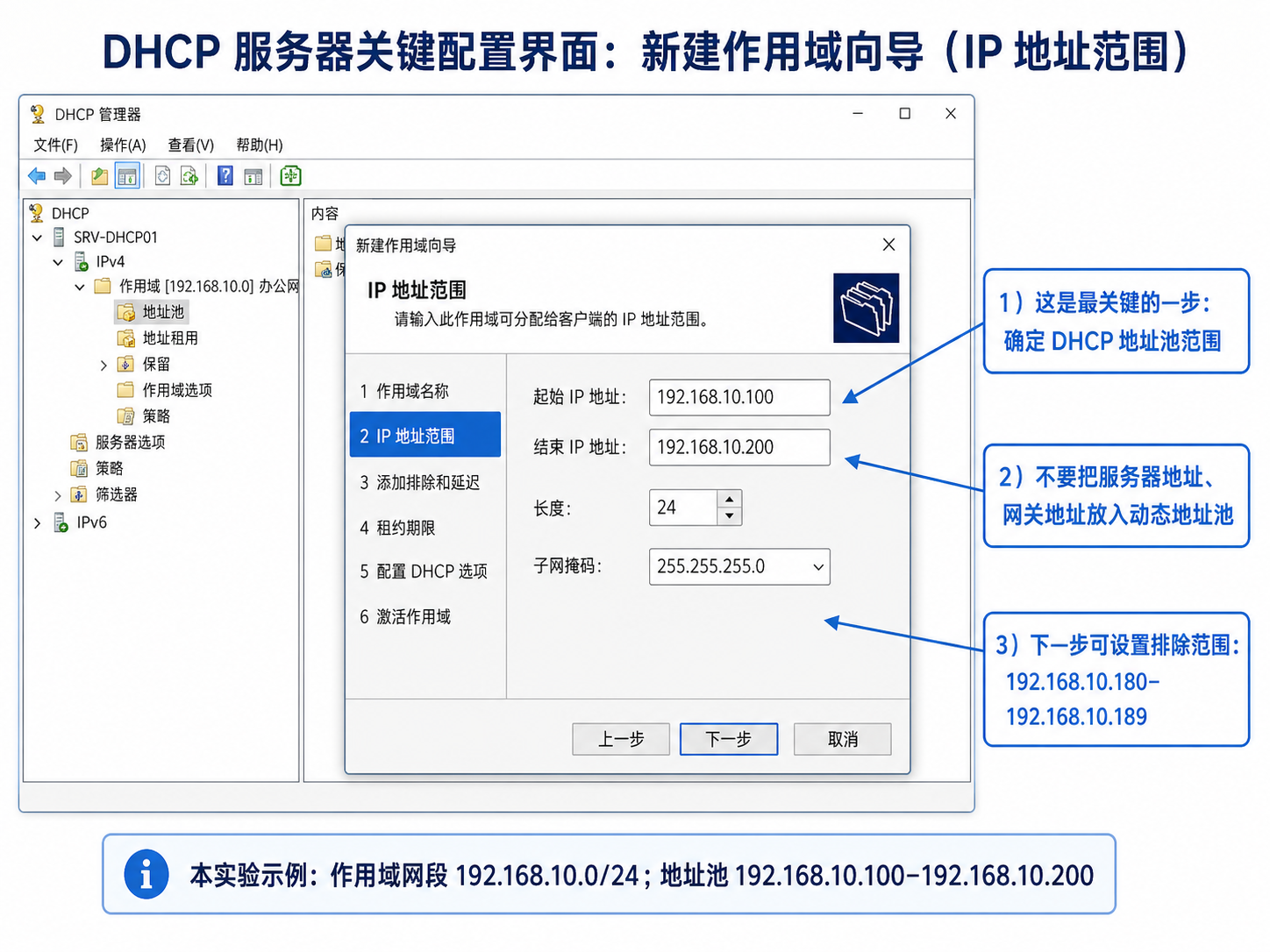This screenshot has width=1270, height=952.
Task: Click the blue Back arrow in the toolbar
Action: [37, 176]
